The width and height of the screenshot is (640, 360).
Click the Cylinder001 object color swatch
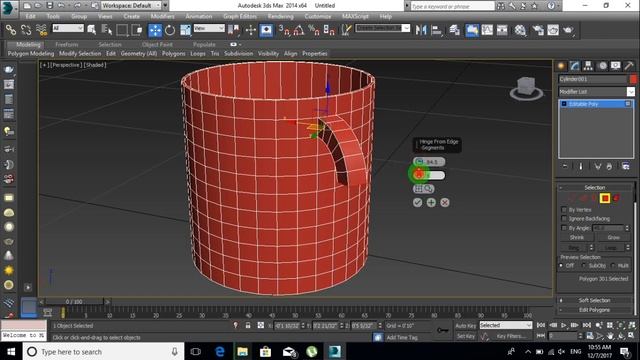(633, 79)
